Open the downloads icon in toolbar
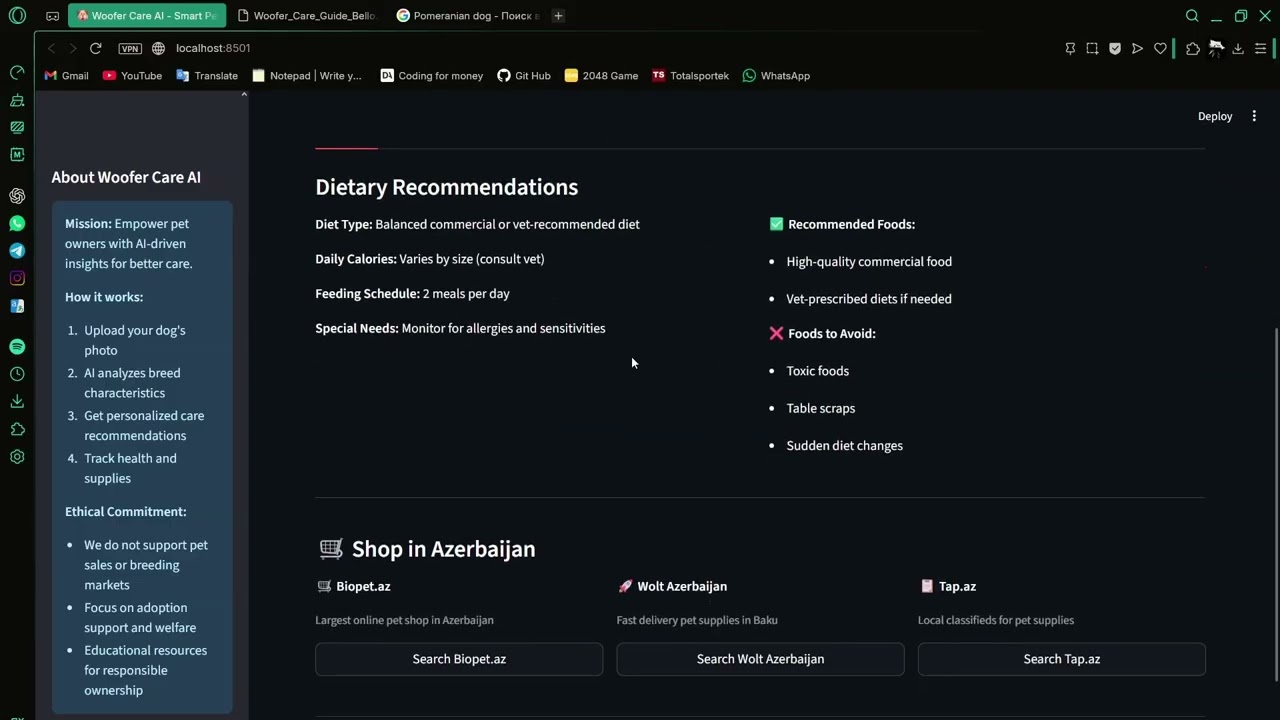Image resolution: width=1280 pixels, height=720 pixels. tap(1237, 48)
